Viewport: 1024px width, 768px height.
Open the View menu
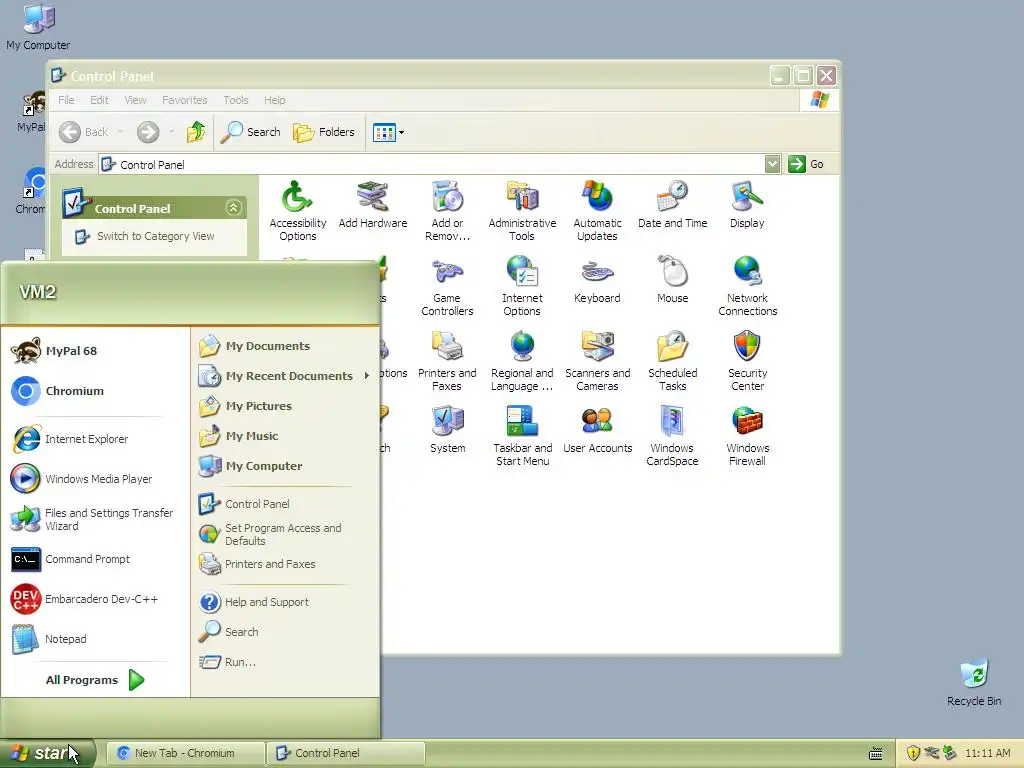[135, 100]
